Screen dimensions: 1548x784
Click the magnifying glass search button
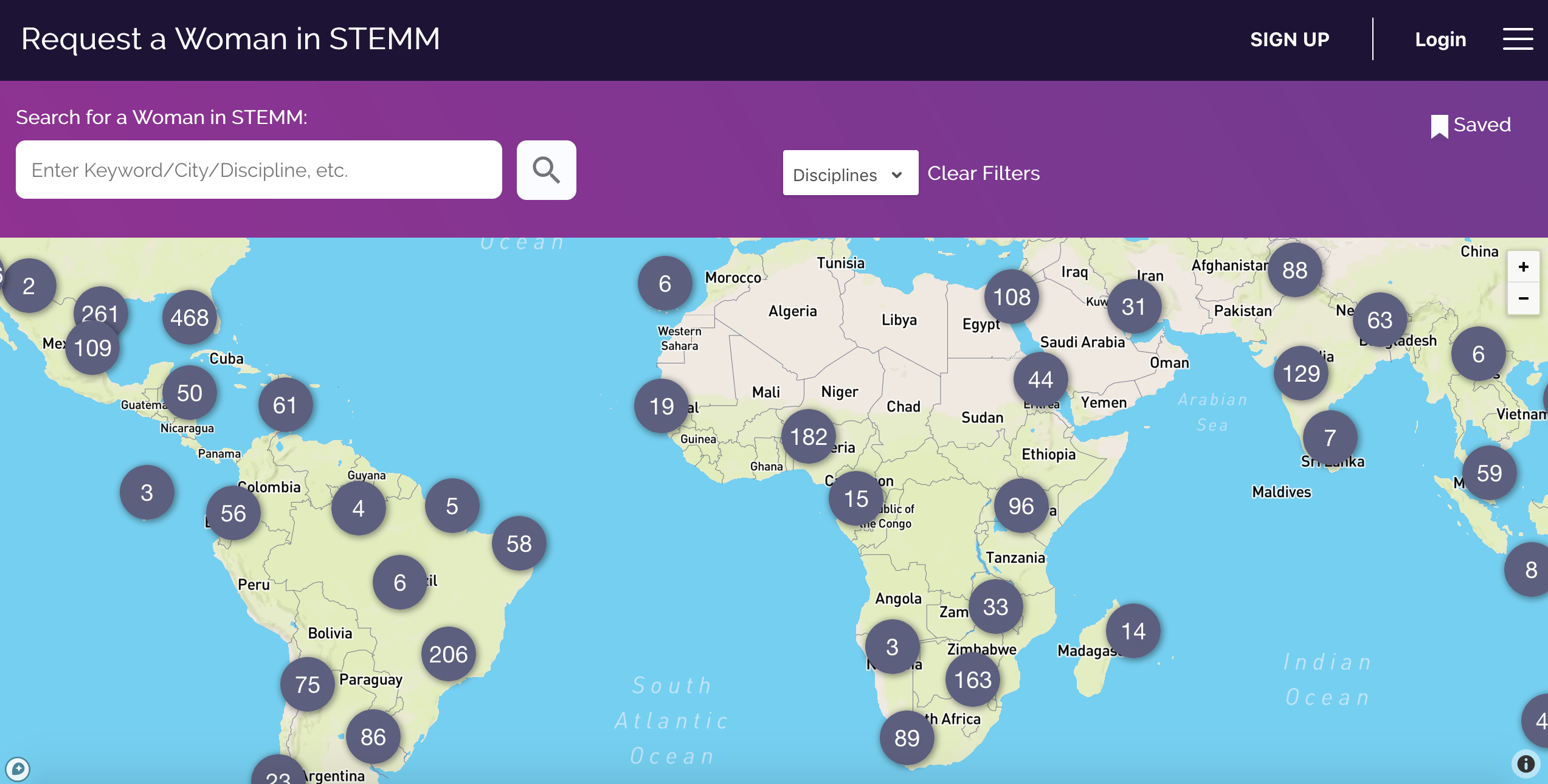coord(546,170)
